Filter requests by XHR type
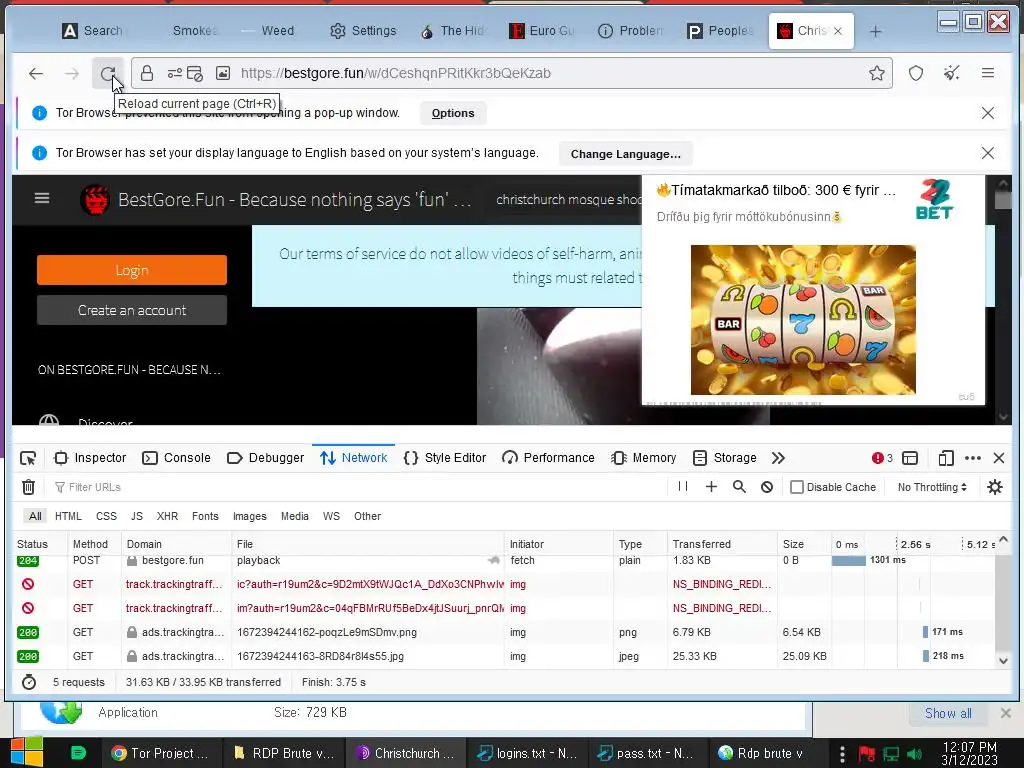Viewport: 1024px width, 768px height. [167, 516]
